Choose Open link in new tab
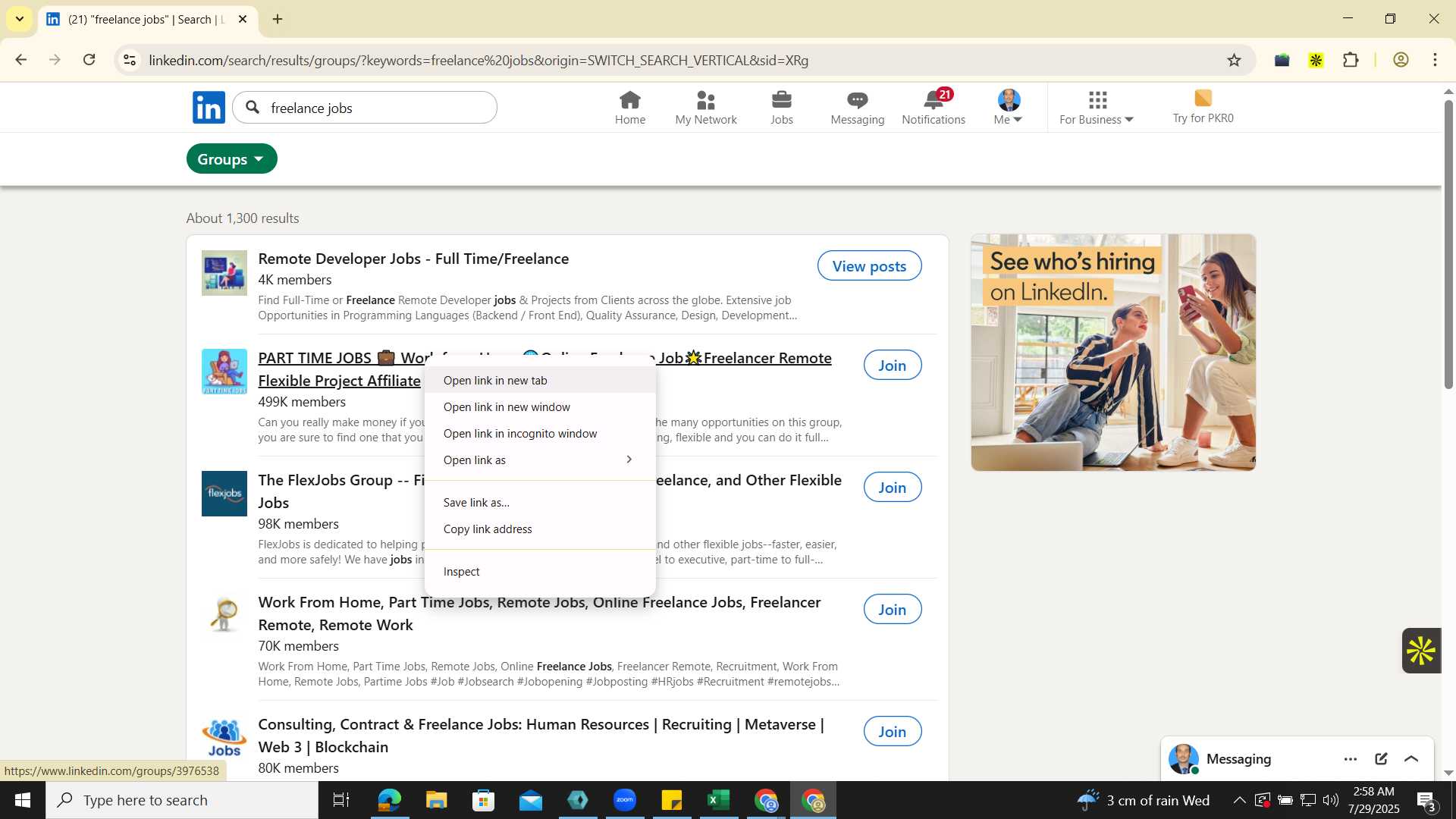Image resolution: width=1456 pixels, height=819 pixels. [540, 381]
